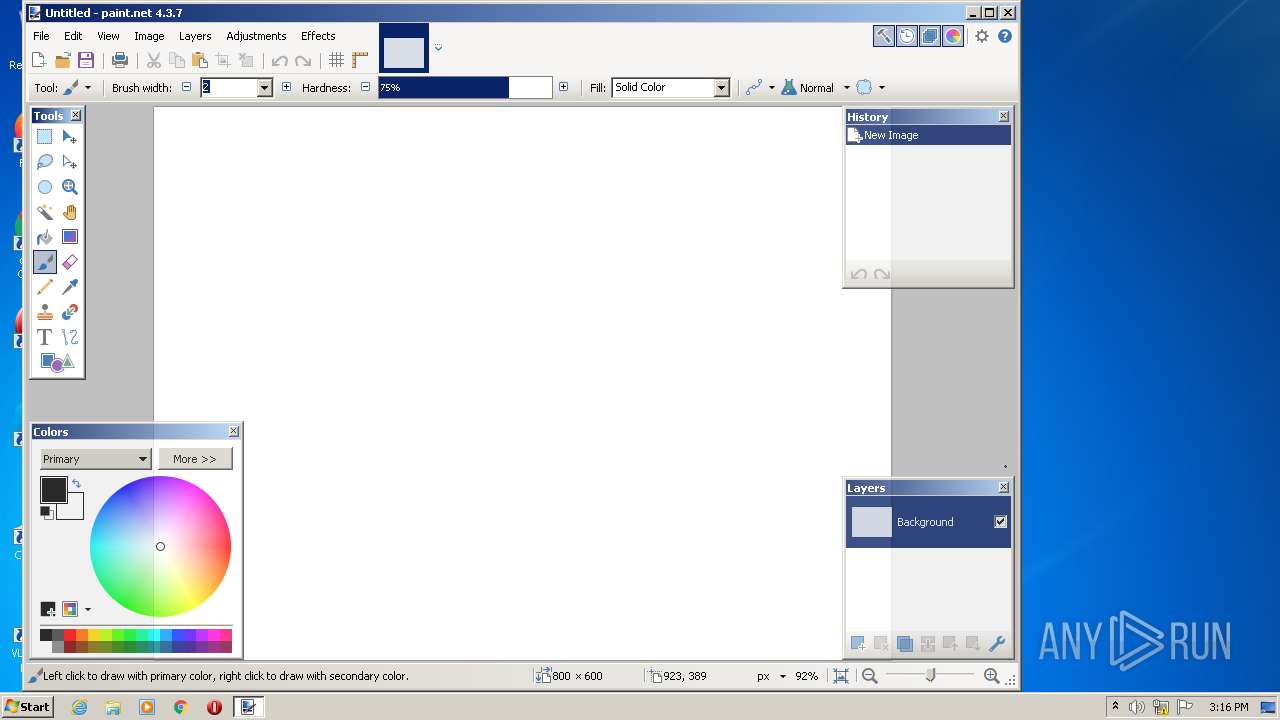Open the px units dropdown

coord(771,676)
